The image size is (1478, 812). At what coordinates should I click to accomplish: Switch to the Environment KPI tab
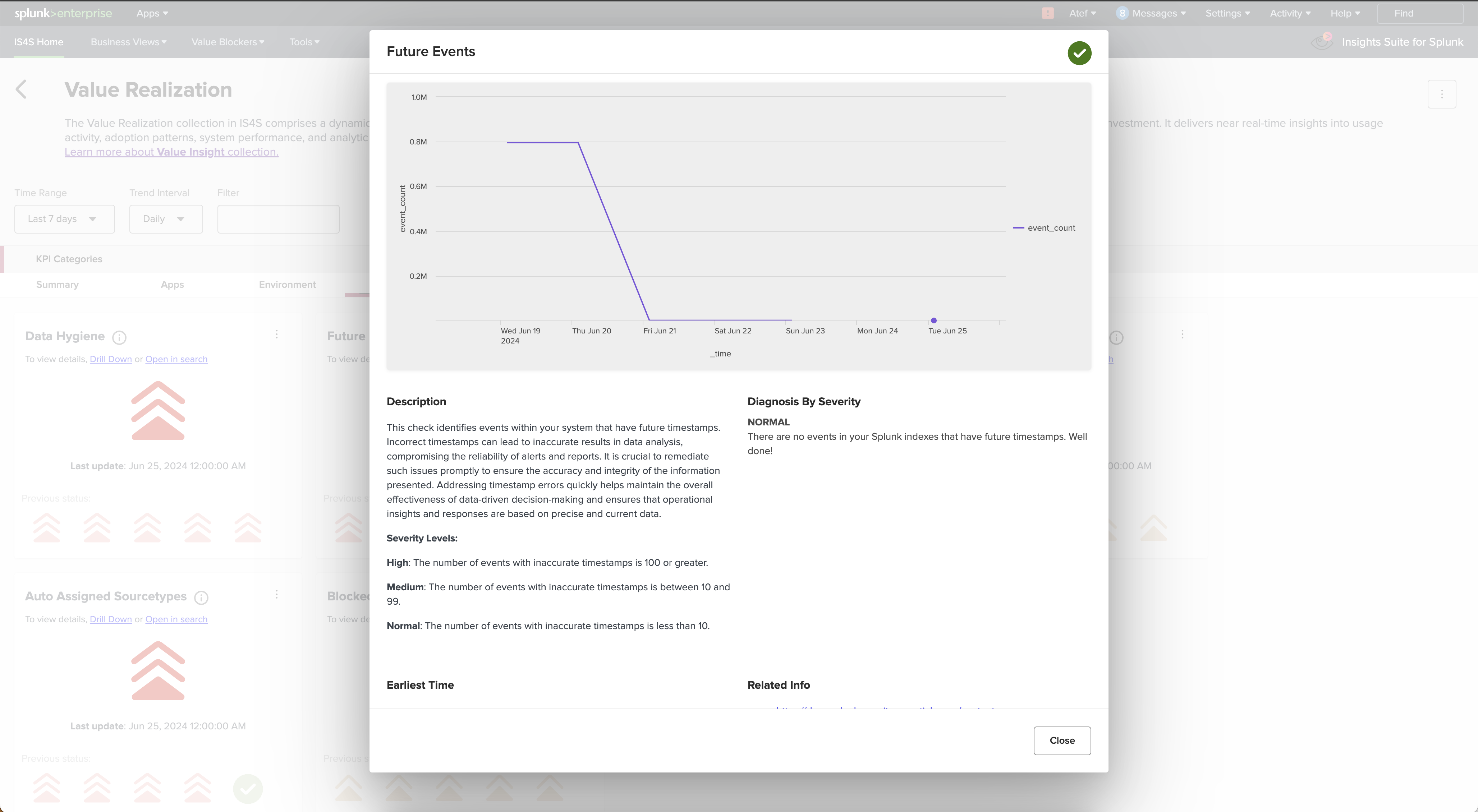coord(288,285)
